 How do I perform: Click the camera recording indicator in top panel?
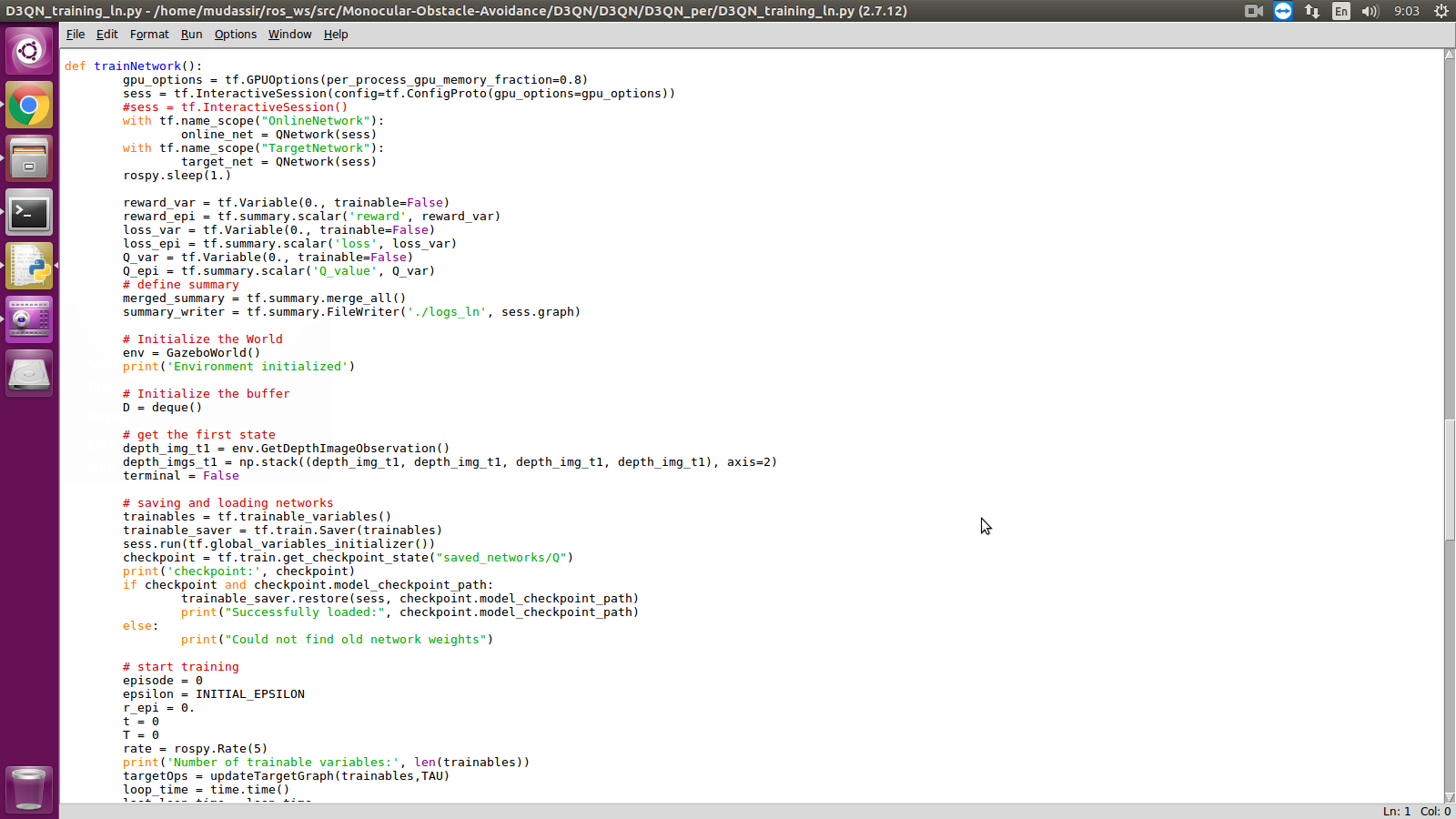tap(1254, 11)
